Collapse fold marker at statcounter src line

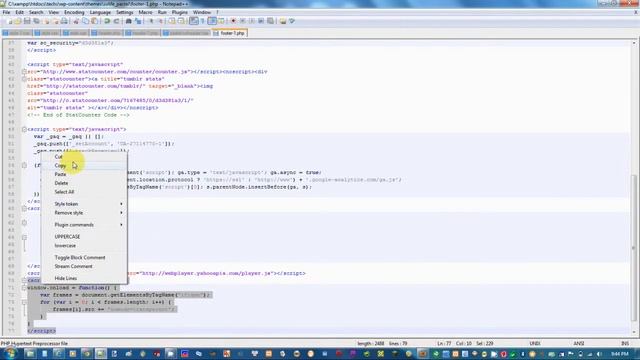[x=24, y=72]
